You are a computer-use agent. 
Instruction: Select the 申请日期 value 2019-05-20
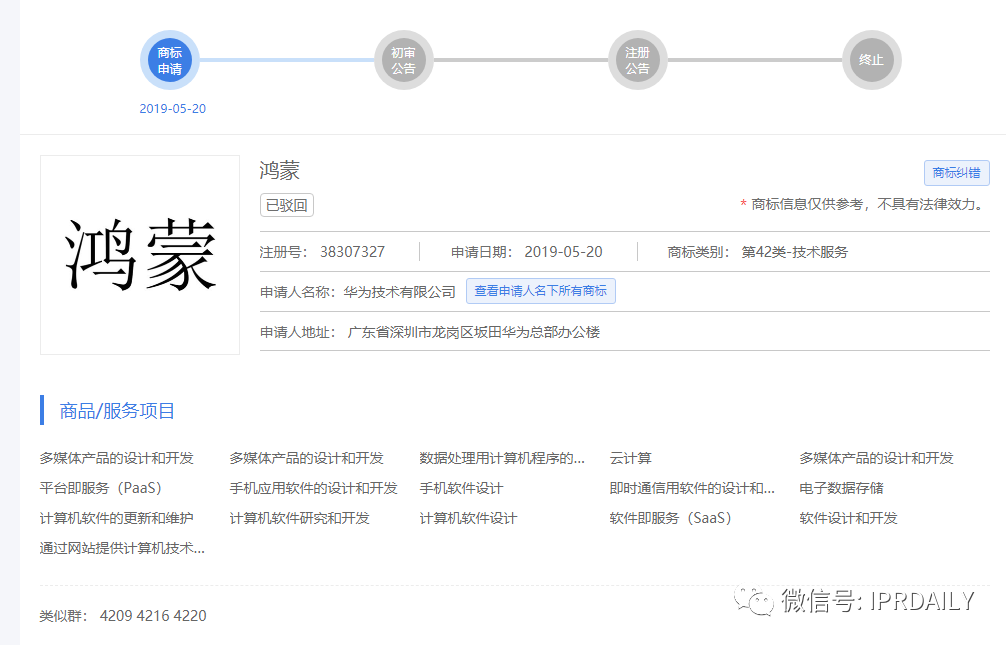[563, 252]
